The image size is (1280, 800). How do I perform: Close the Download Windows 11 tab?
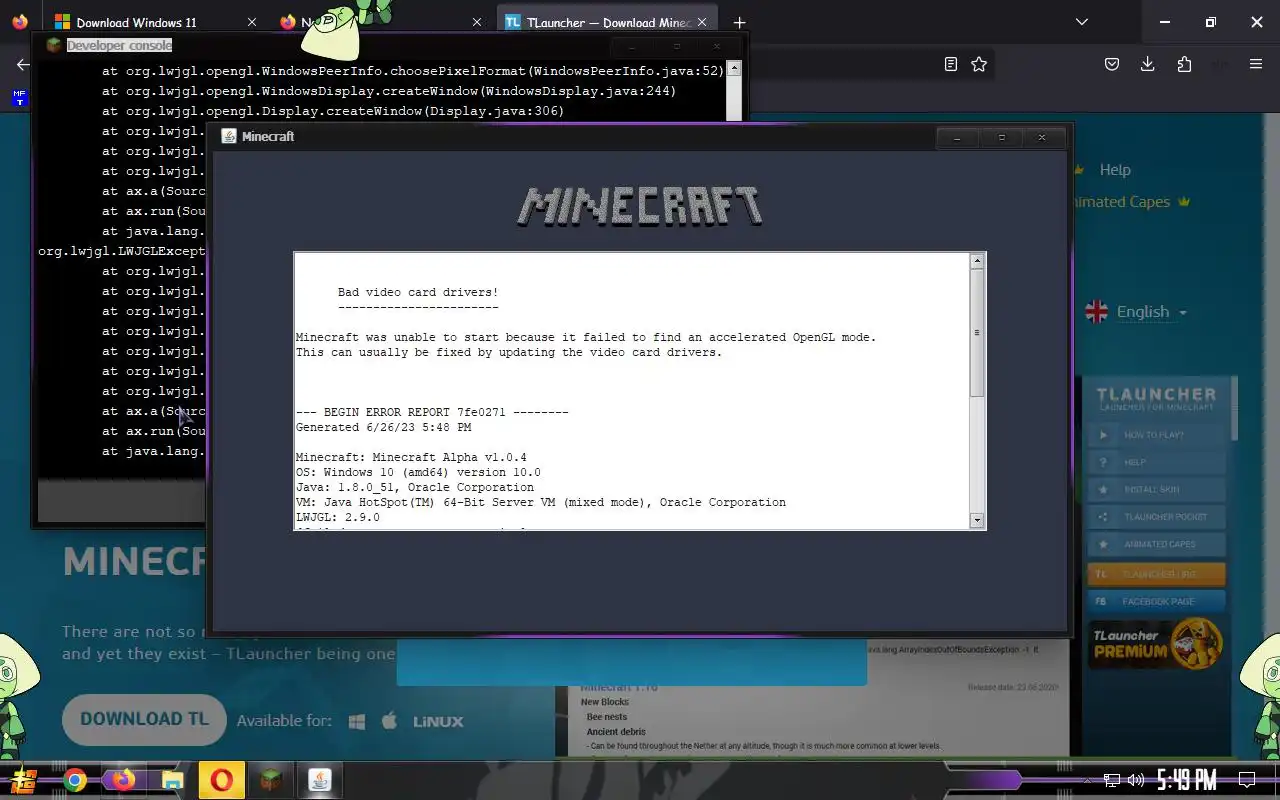251,22
